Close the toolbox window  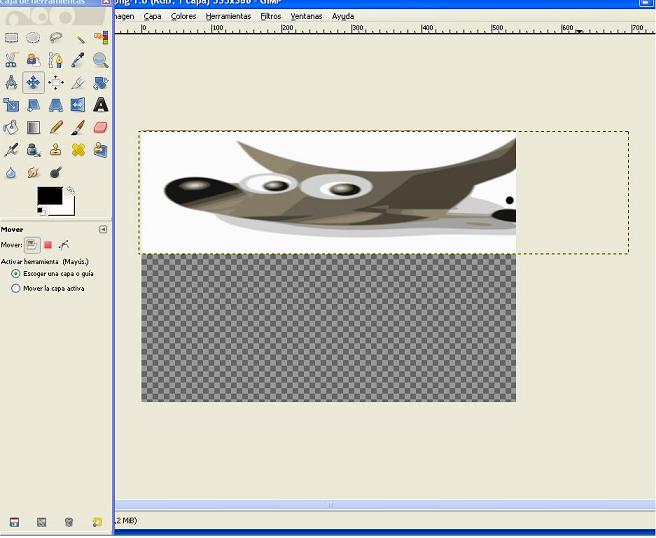[x=106, y=2]
